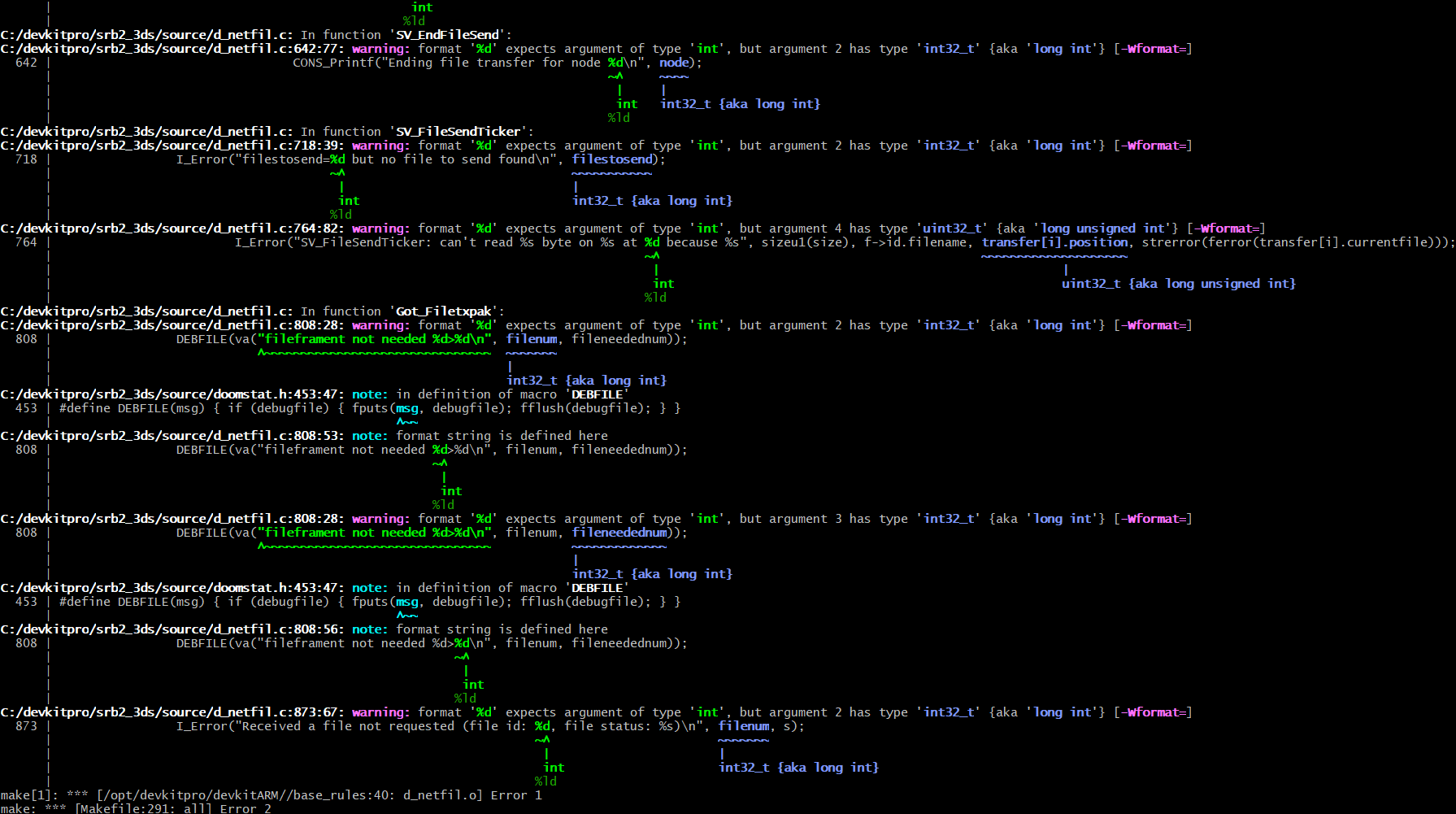Click the 'SV_FileSendTicker' function name in the heading
This screenshot has height=814, width=1456.
[458, 132]
